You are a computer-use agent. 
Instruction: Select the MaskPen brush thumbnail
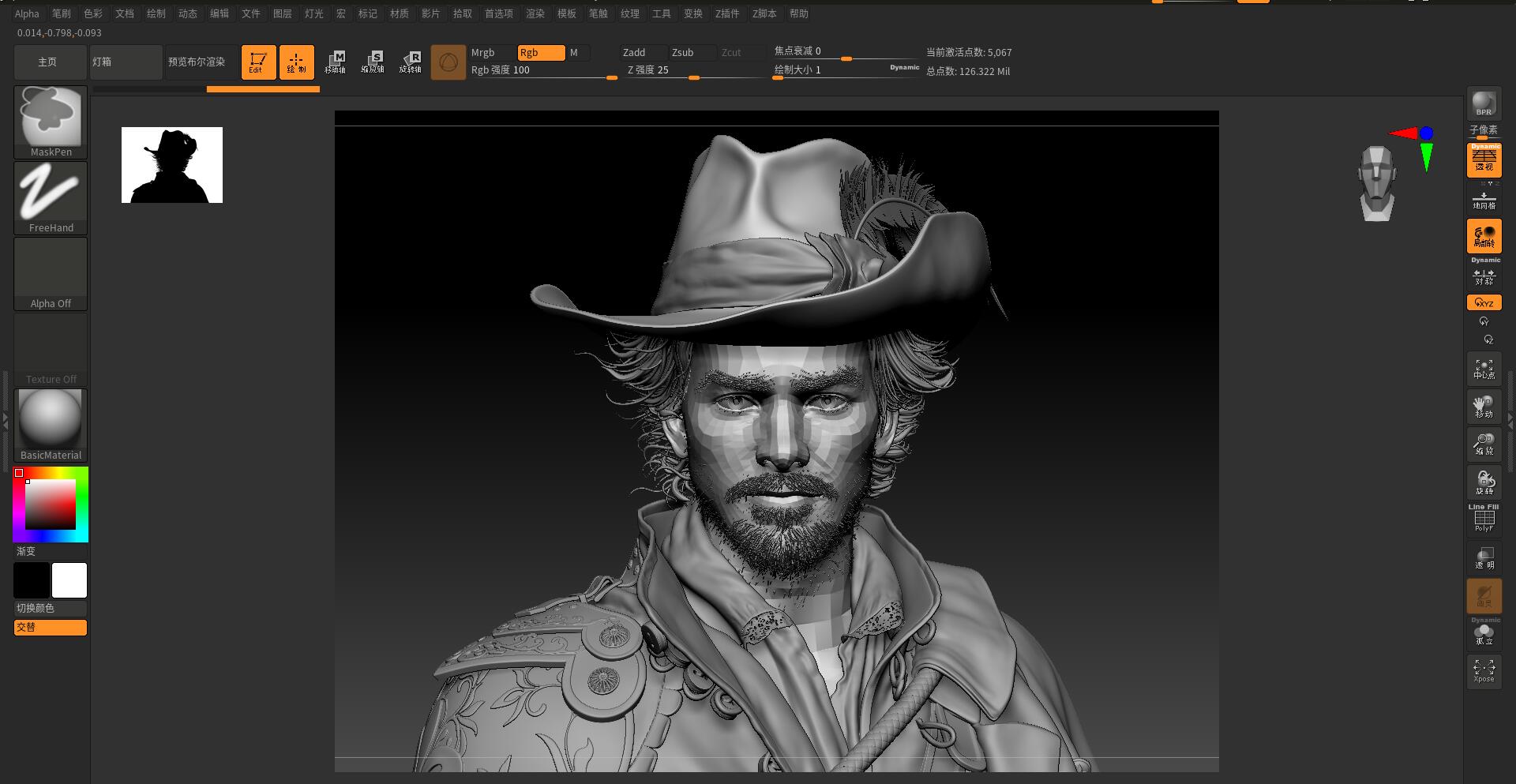click(51, 122)
